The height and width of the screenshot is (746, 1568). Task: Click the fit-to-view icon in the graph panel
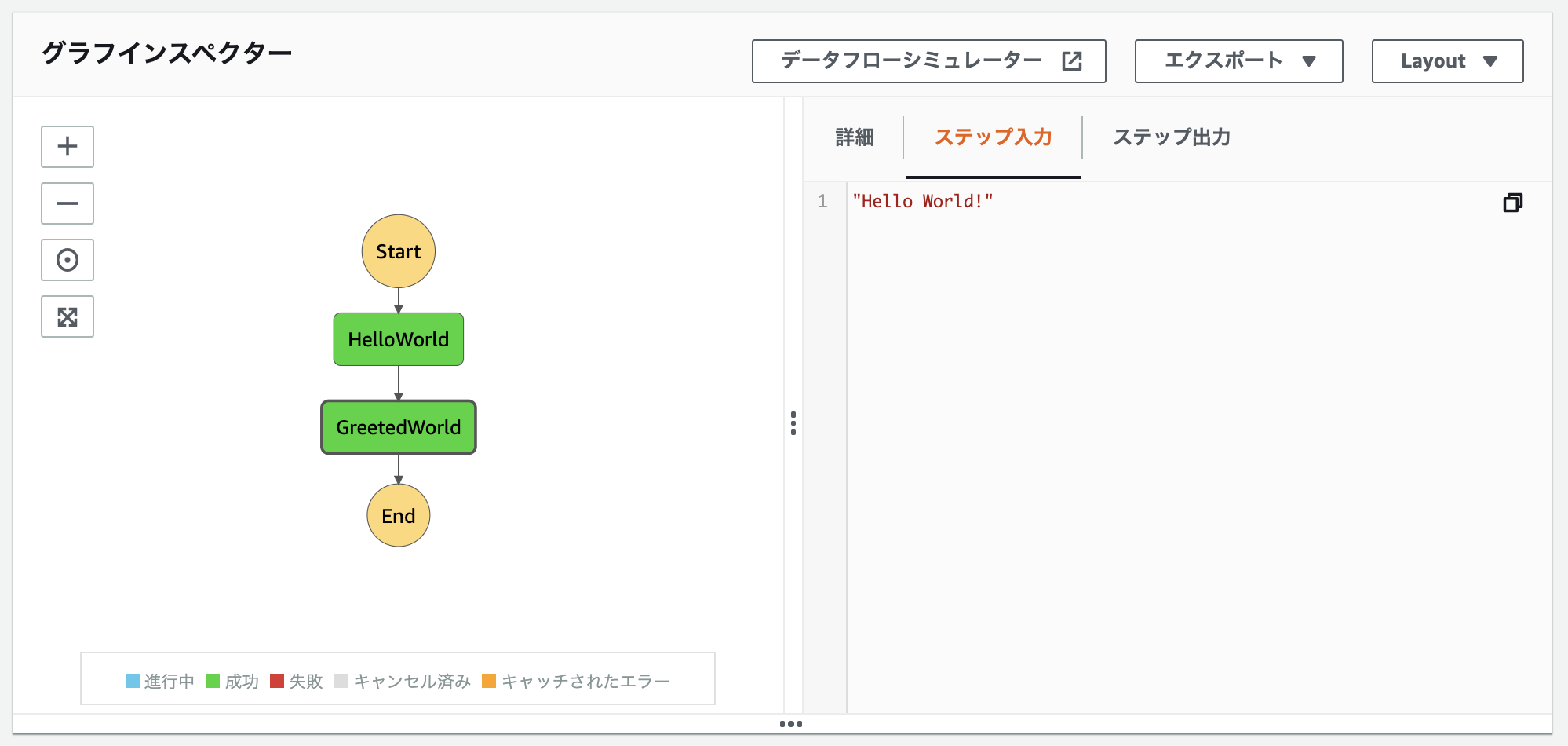click(67, 316)
